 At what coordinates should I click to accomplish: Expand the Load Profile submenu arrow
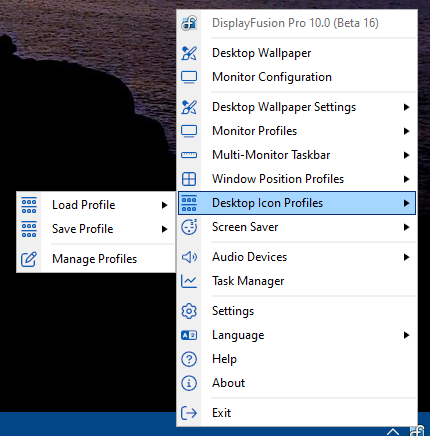(x=164, y=205)
